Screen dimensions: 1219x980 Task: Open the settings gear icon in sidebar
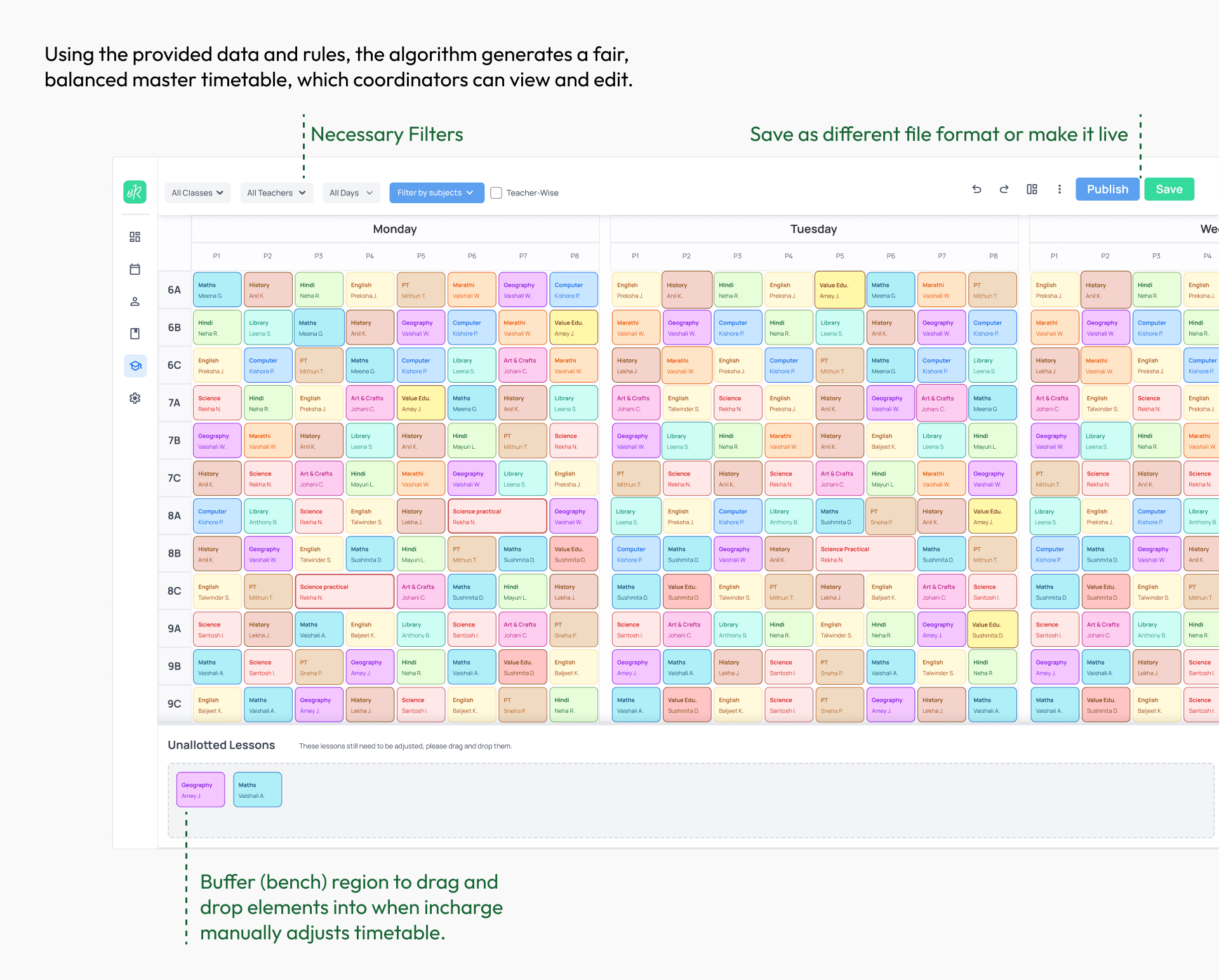[135, 398]
